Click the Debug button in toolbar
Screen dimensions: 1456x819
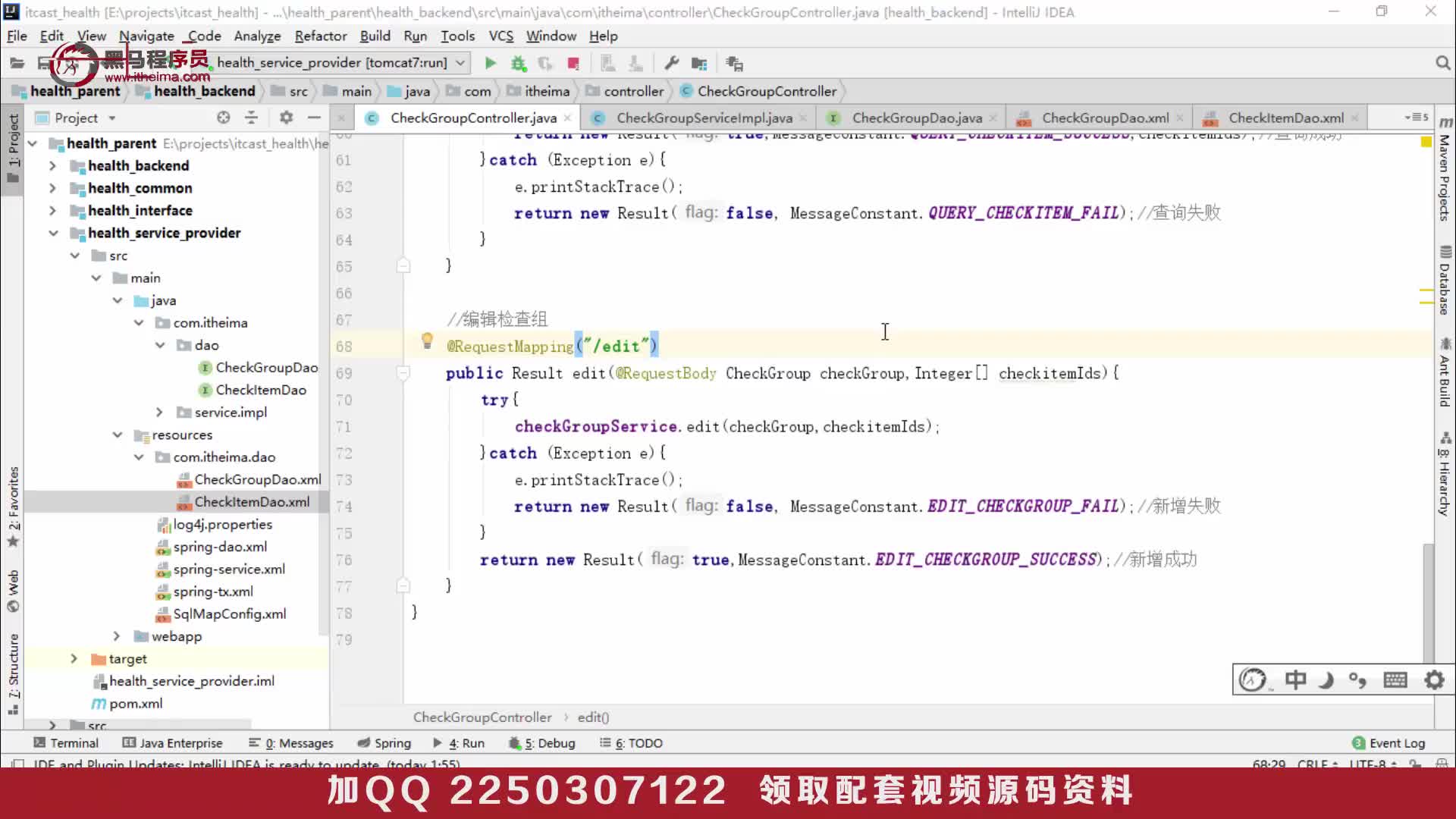(x=518, y=63)
